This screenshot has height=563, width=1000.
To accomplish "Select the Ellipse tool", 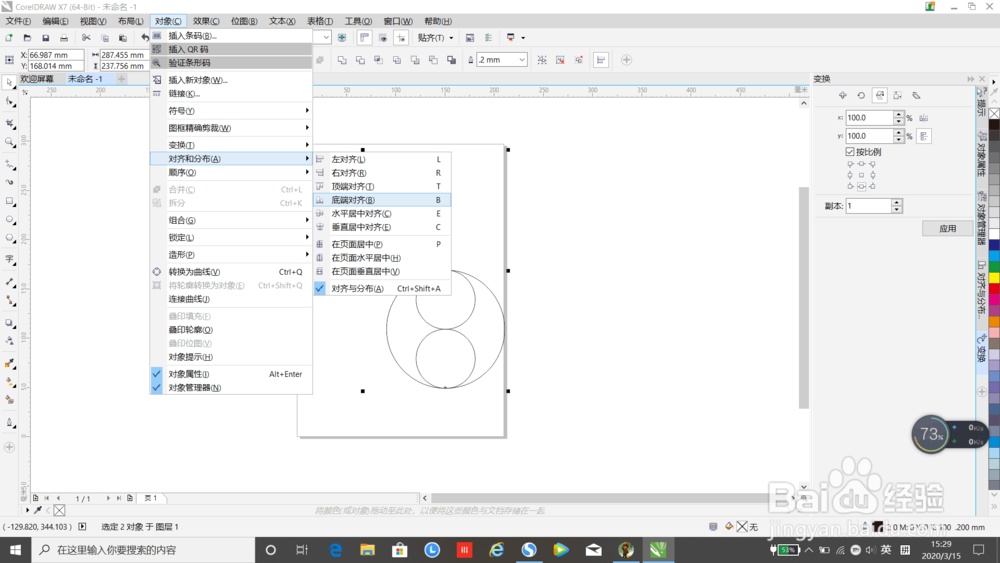I will (10, 220).
